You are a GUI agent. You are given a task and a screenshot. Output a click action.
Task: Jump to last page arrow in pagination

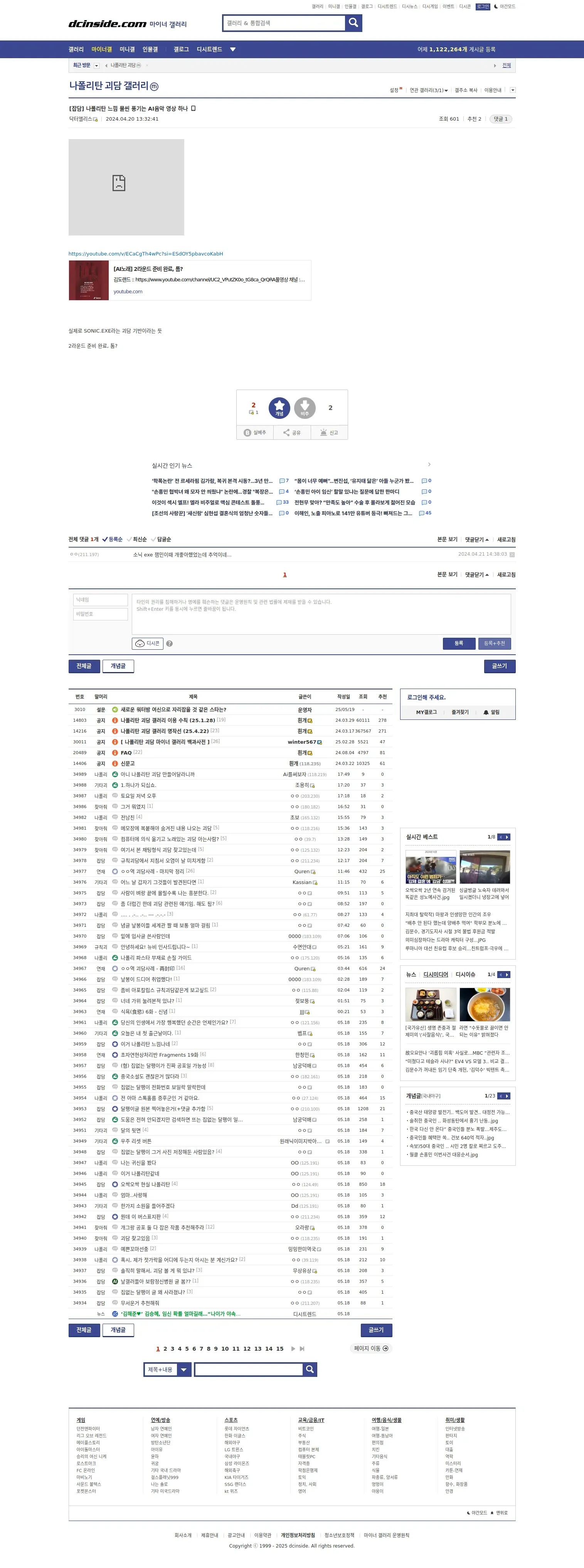[302, 1348]
